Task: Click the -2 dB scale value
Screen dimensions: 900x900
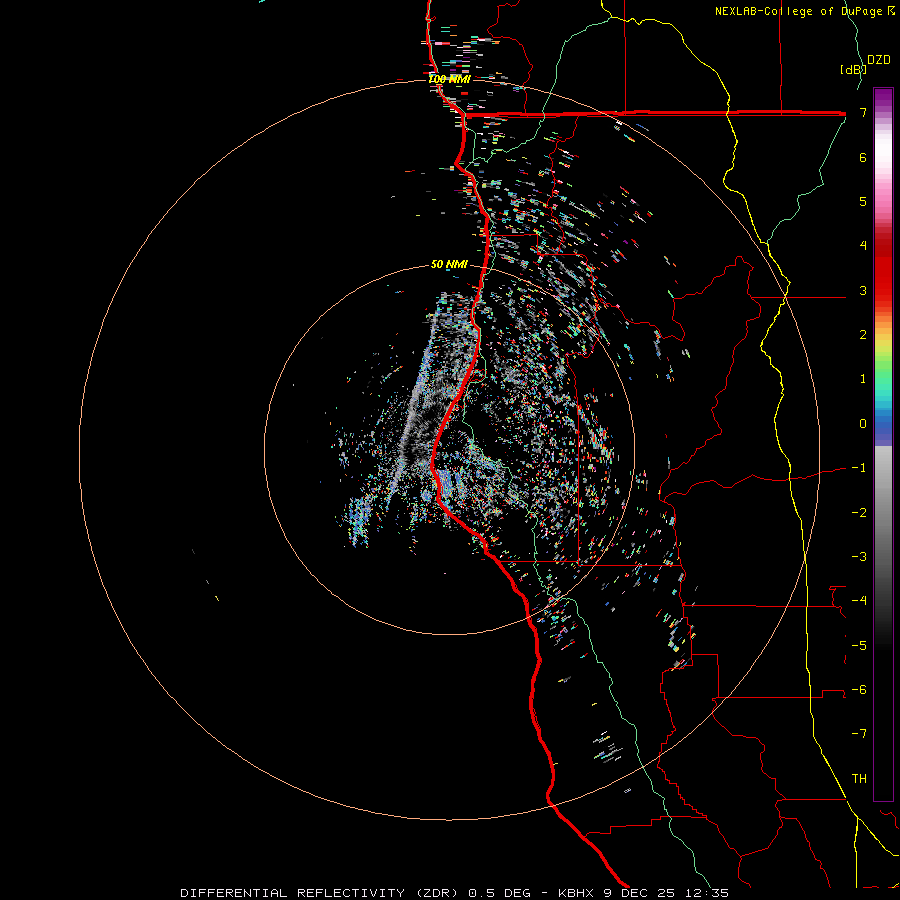Action: tap(859, 512)
